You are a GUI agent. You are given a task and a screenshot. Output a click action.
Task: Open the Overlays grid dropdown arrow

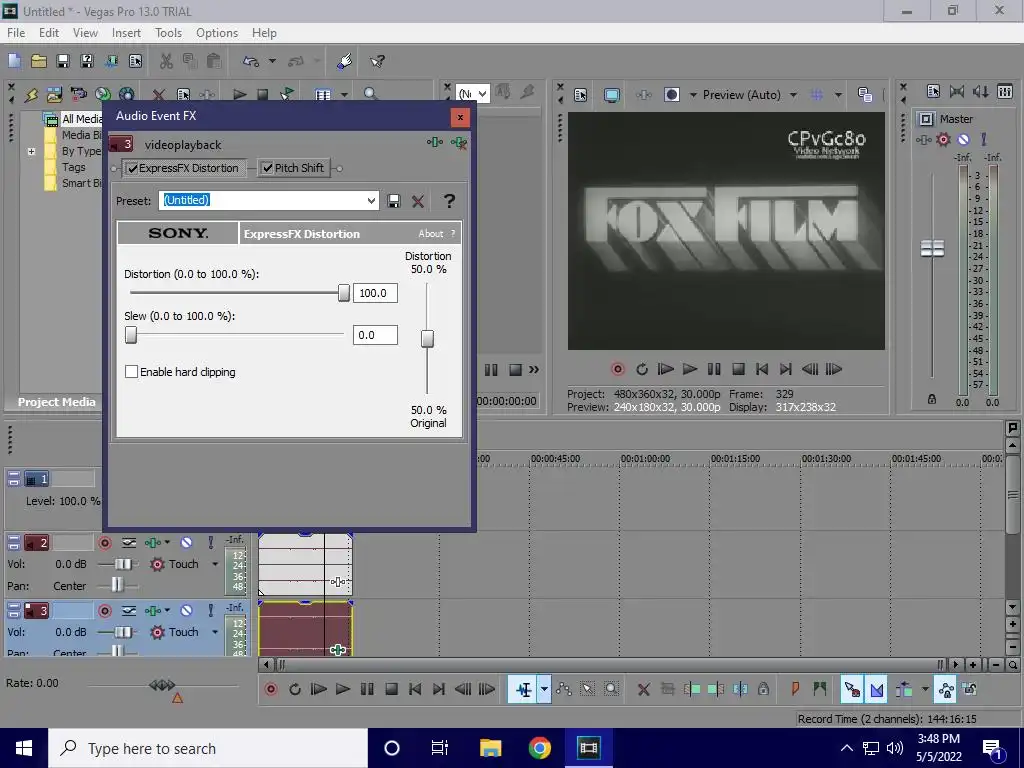[x=838, y=95]
